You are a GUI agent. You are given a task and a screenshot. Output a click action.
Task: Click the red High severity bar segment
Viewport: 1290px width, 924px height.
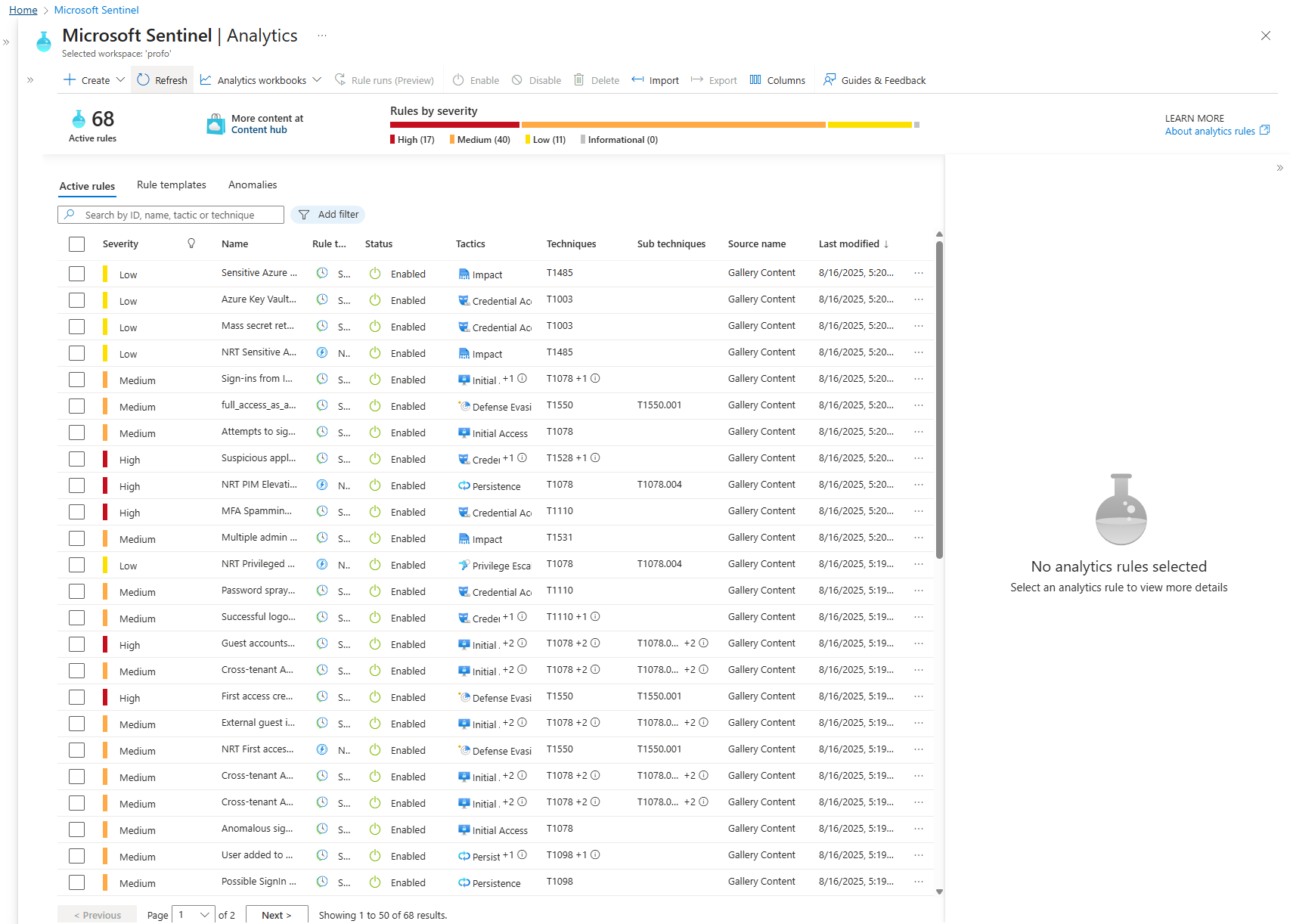454,125
